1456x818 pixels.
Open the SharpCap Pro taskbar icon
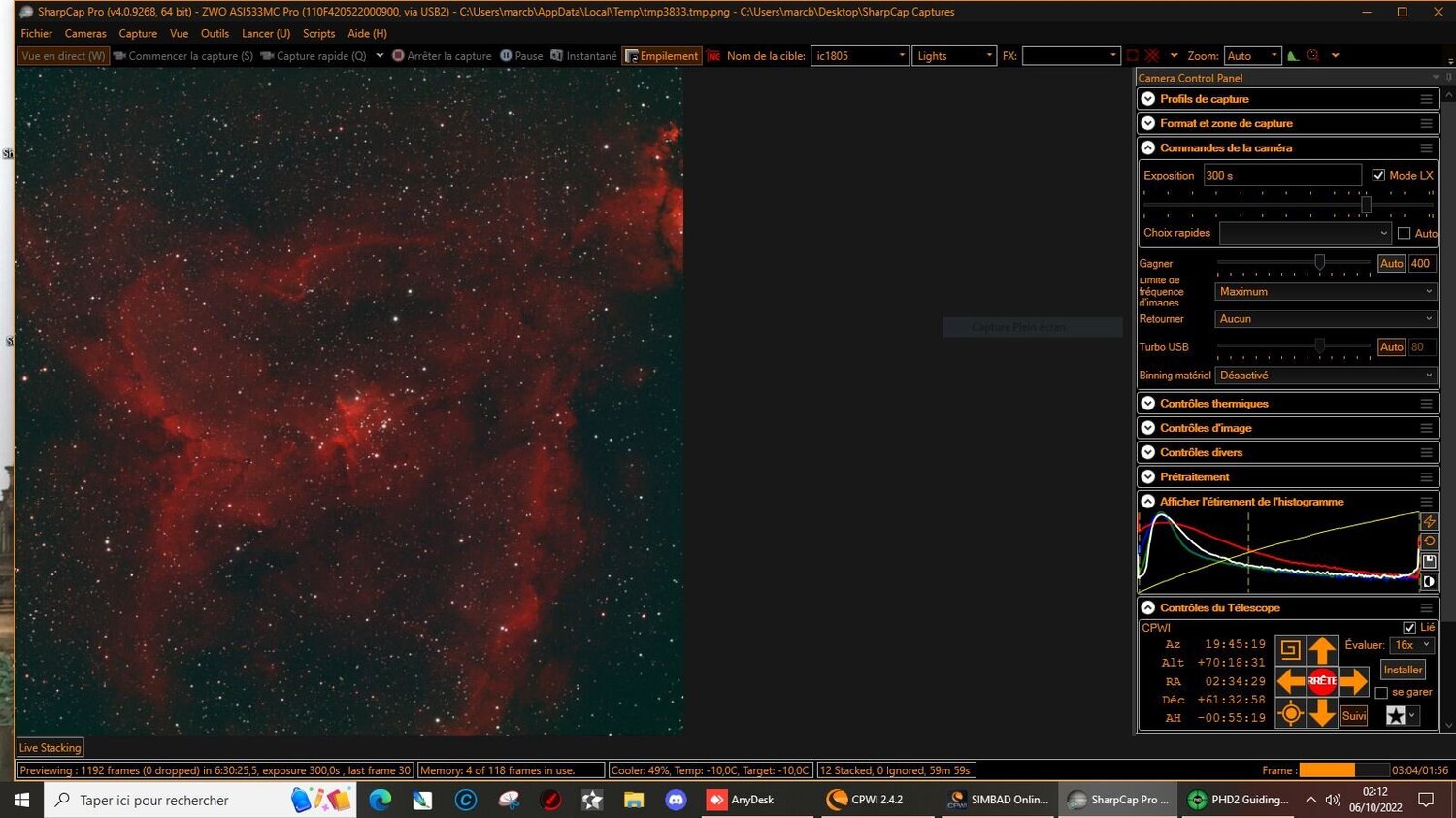[x=1118, y=800]
